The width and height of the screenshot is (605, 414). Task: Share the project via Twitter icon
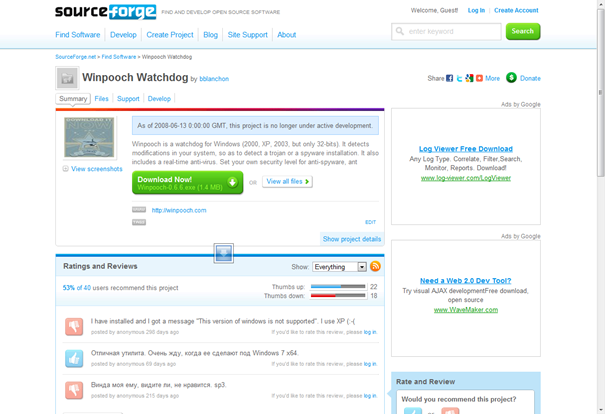point(459,78)
